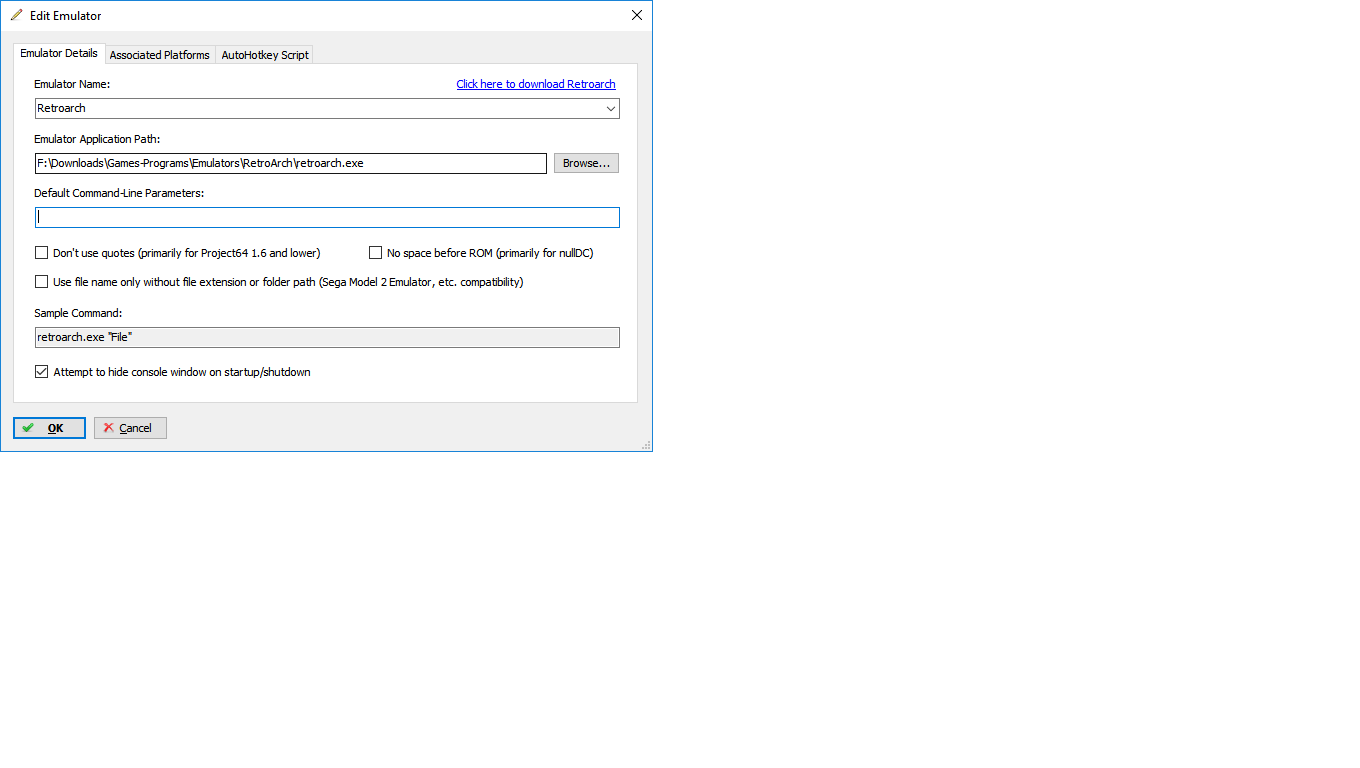The height and width of the screenshot is (768, 1360).
Task: Cancel editing the emulator
Action: (x=130, y=428)
